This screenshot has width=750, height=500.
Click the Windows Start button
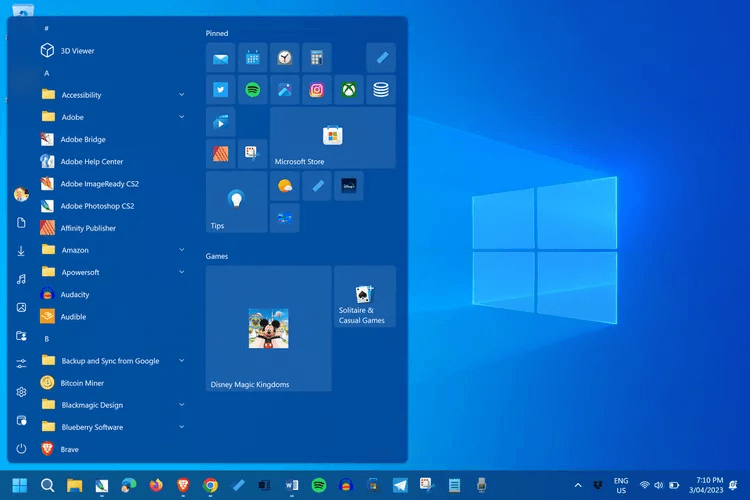pos(20,485)
